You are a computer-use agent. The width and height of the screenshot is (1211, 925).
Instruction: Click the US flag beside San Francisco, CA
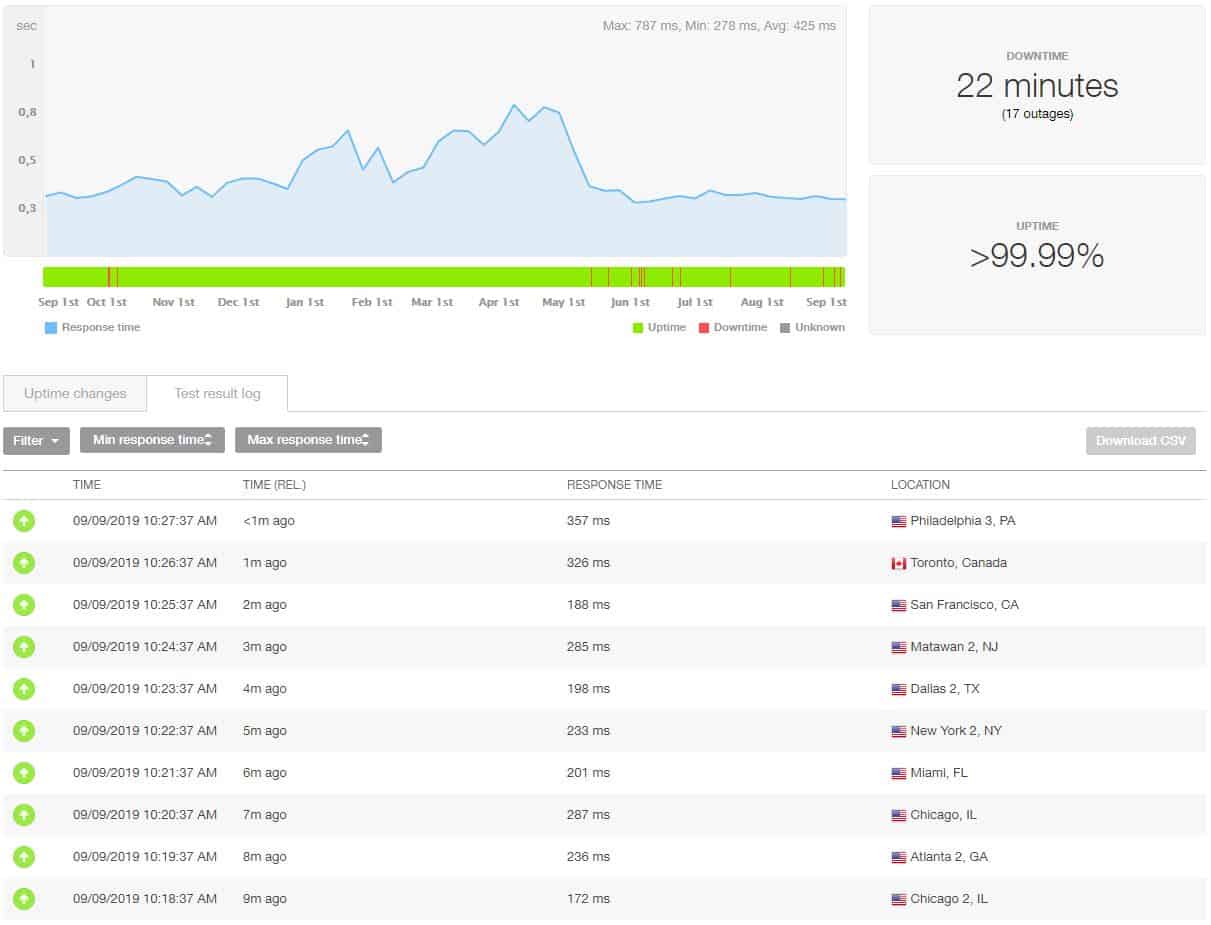click(899, 606)
